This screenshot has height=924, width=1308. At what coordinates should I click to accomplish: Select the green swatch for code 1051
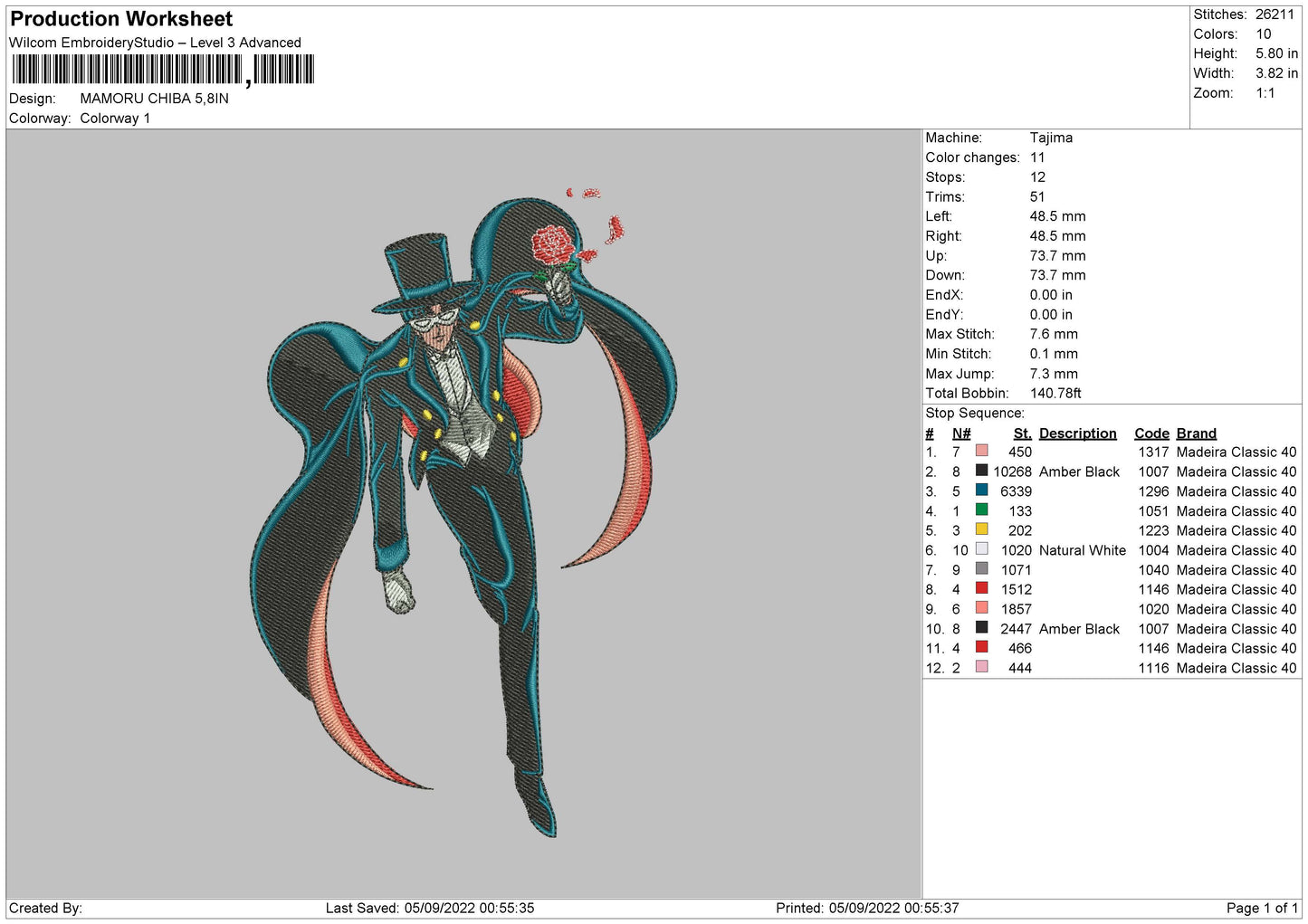pyautogui.click(x=981, y=510)
